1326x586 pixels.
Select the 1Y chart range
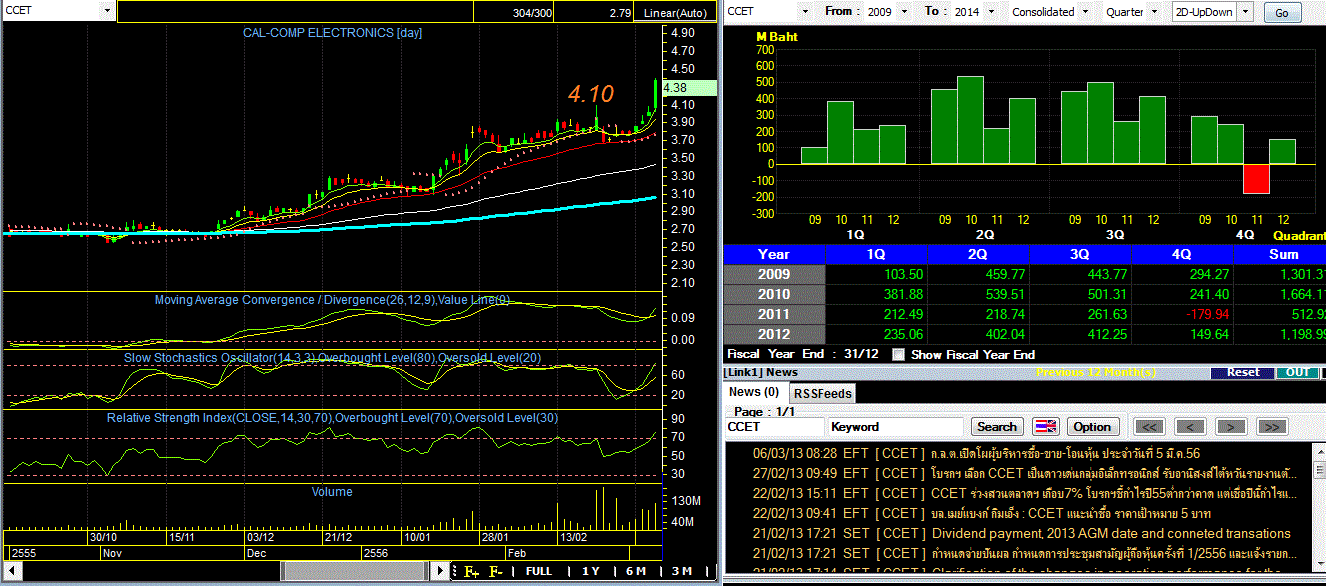(591, 571)
